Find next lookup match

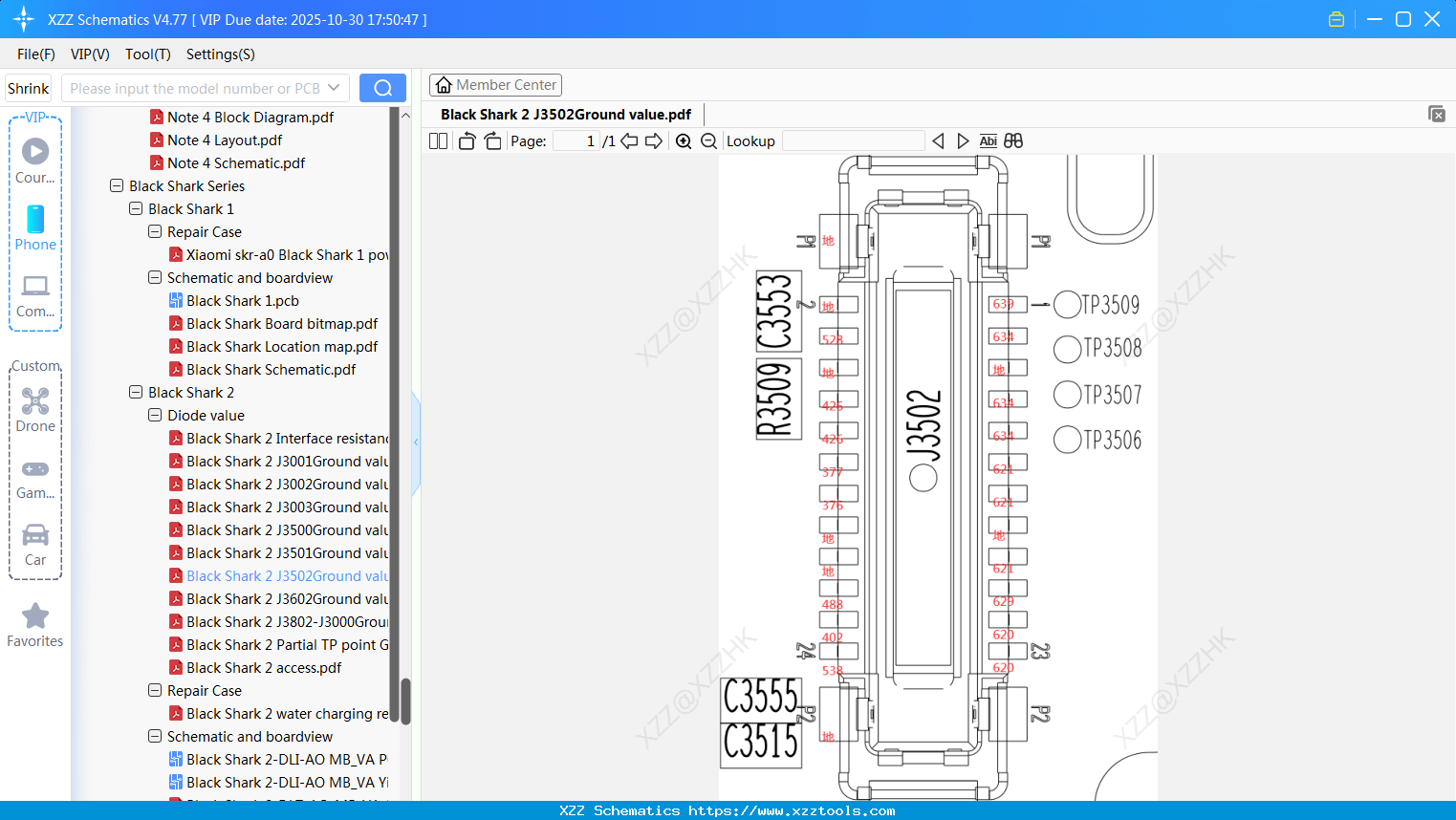tap(963, 140)
